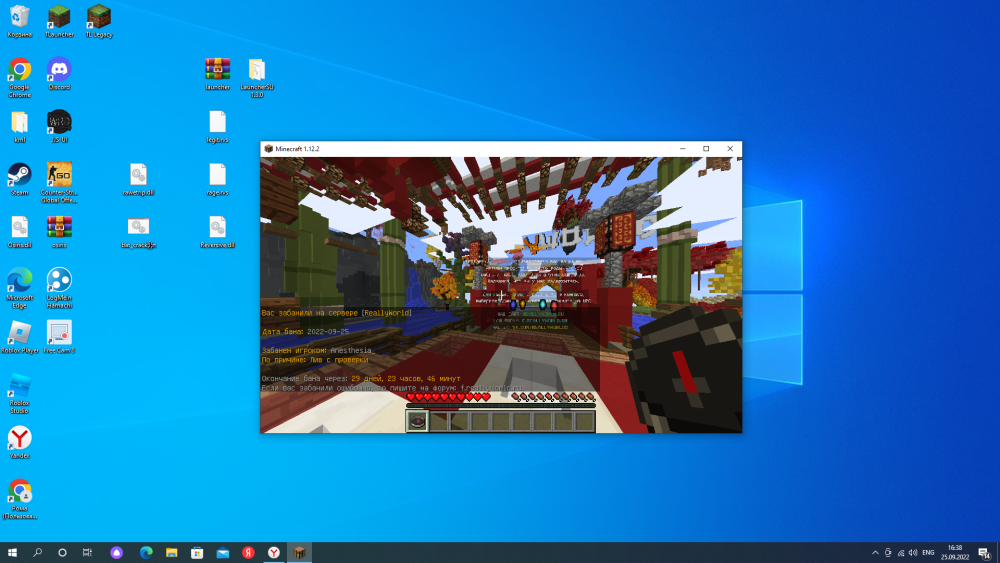Click chat text 'По причине: Лив с проверки'

[x=315, y=360]
